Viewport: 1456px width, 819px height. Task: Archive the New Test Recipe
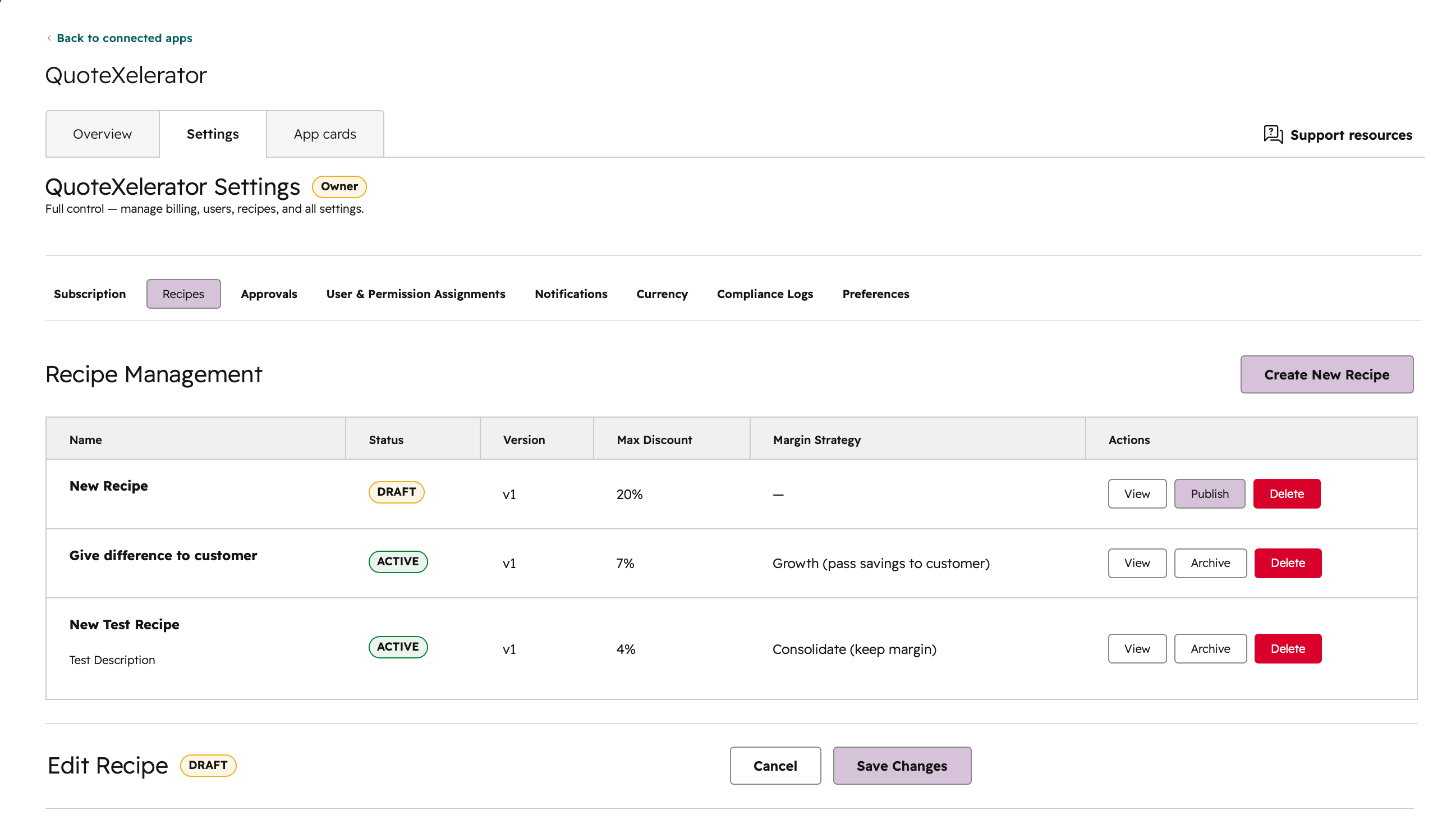1210,649
